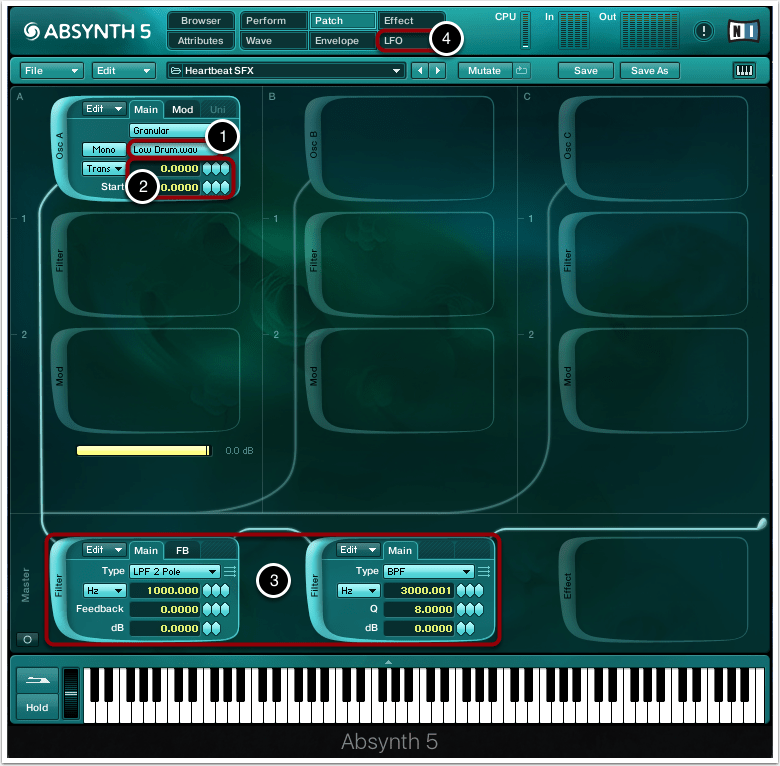Screen dimensions: 780x766
Task: Click the Absynth 5 logo
Action: point(87,31)
